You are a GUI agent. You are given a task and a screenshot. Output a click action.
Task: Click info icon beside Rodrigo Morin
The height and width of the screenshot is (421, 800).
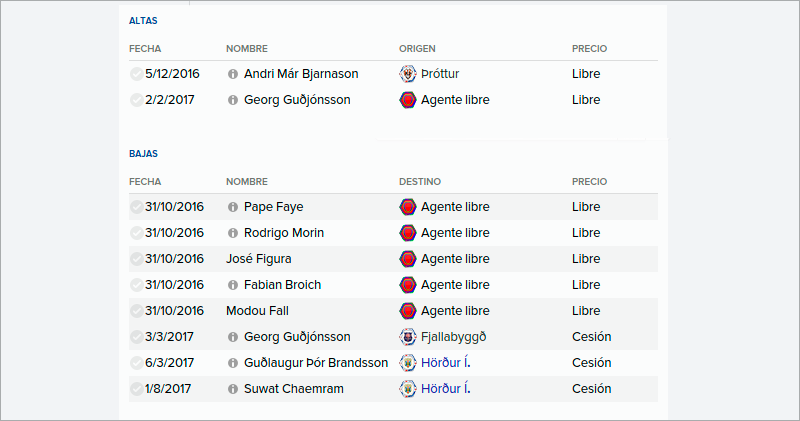[233, 233]
